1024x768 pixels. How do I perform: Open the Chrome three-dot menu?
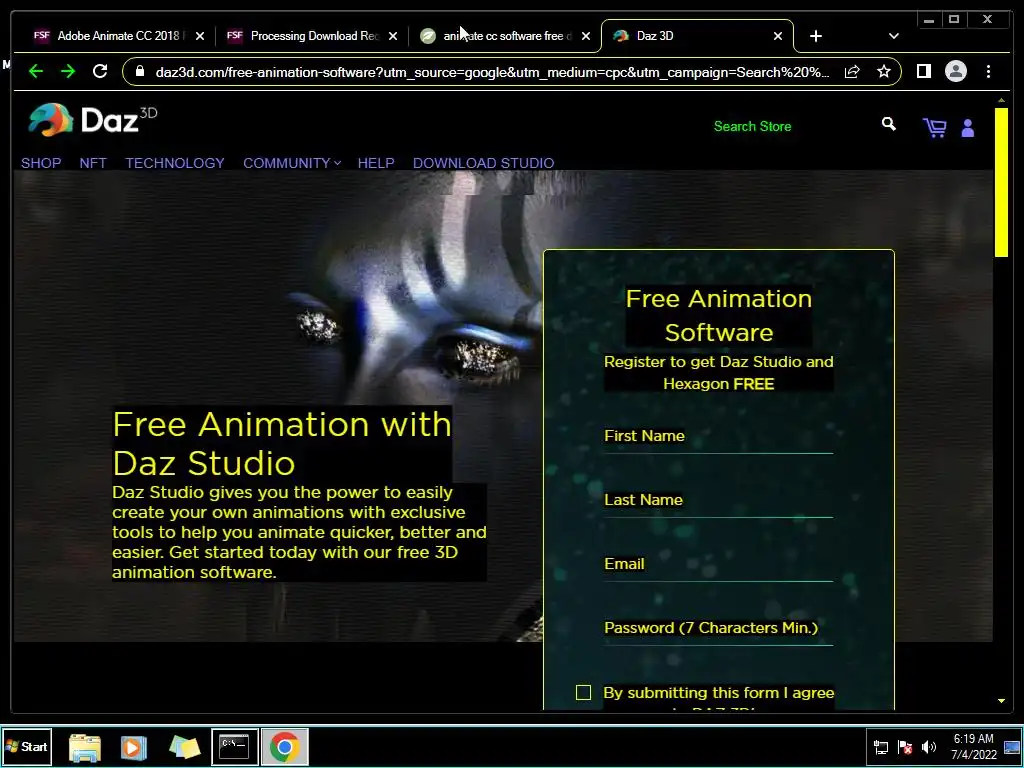click(988, 71)
